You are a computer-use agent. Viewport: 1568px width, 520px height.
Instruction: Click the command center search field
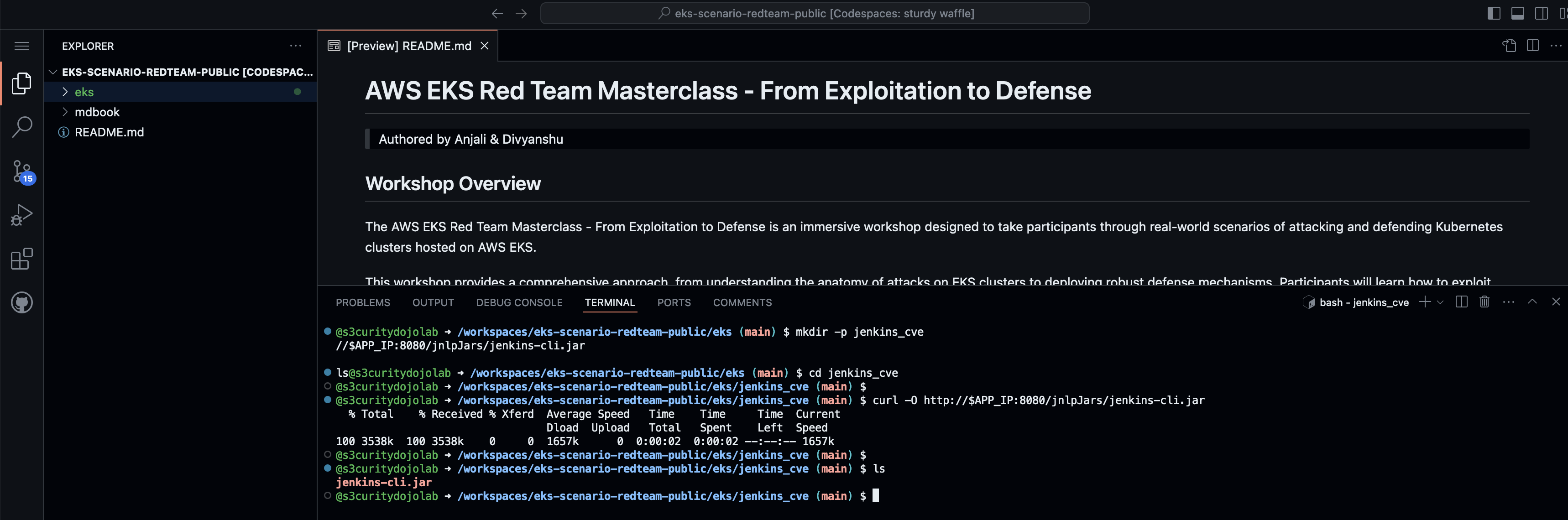tap(815, 13)
